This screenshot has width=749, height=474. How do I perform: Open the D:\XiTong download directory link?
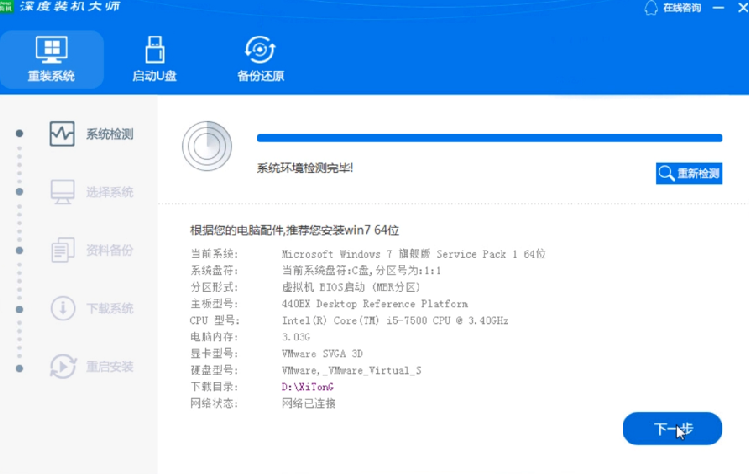pyautogui.click(x=307, y=386)
